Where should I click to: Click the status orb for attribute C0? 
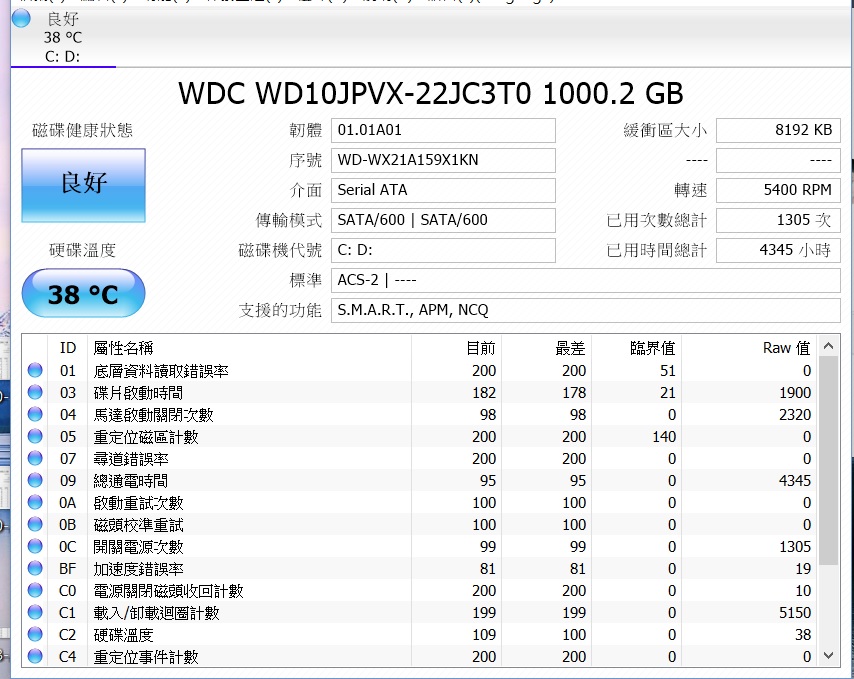point(35,590)
